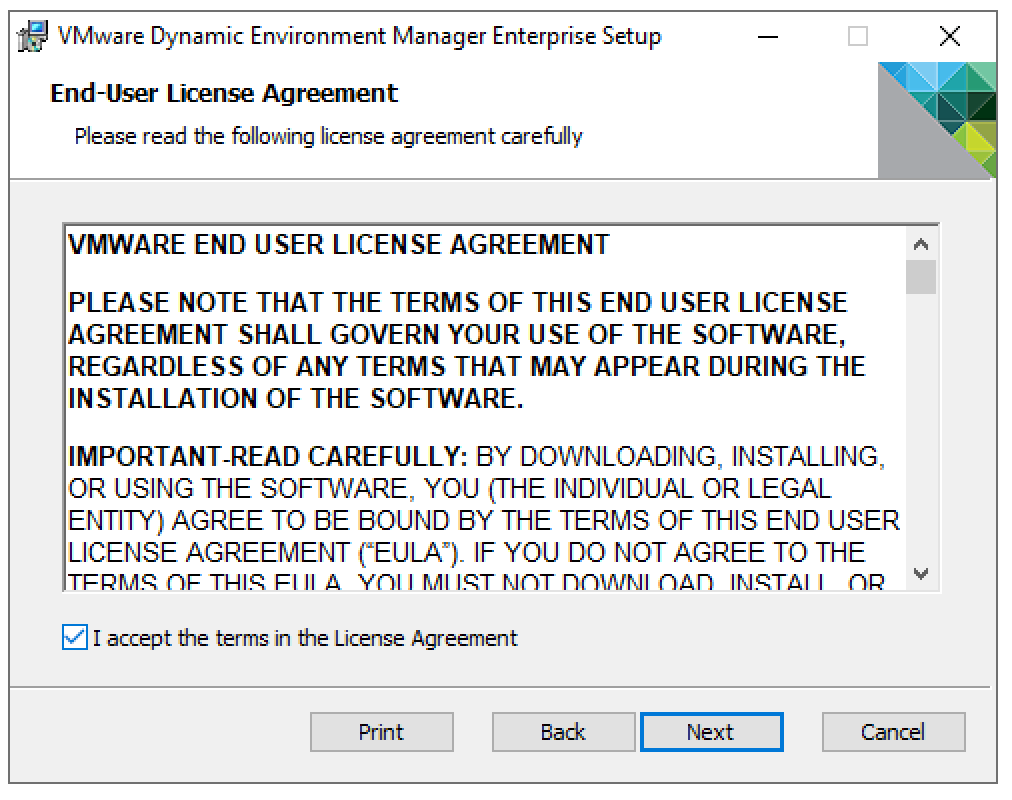Proceed with the Next button

[711, 732]
